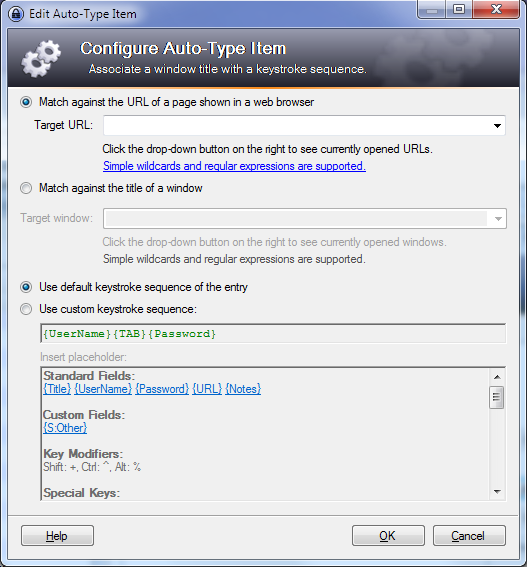Image resolution: width=527 pixels, height=567 pixels.
Task: Open the wildcards and regular expressions link
Action: 234,166
